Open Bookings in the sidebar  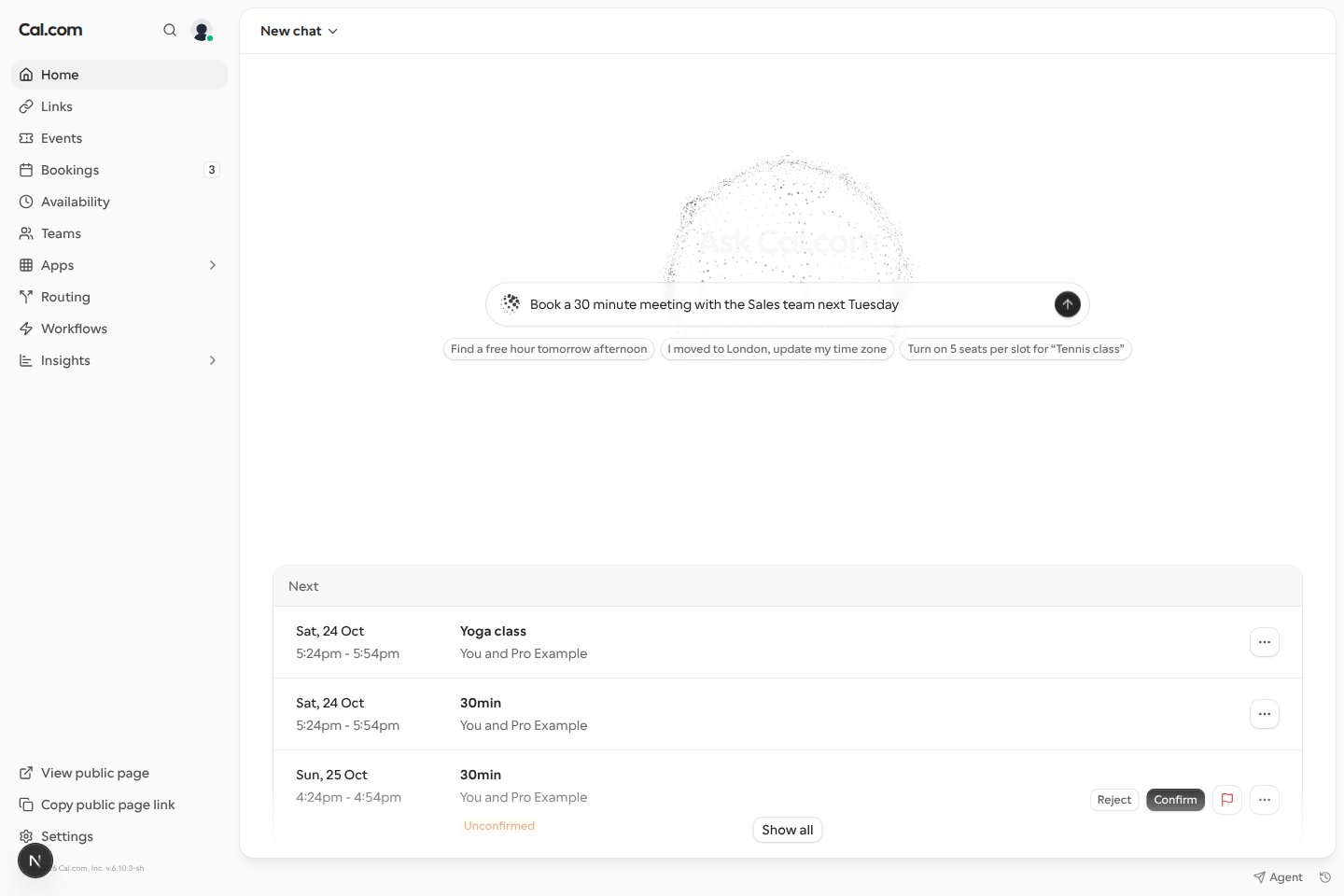119,170
